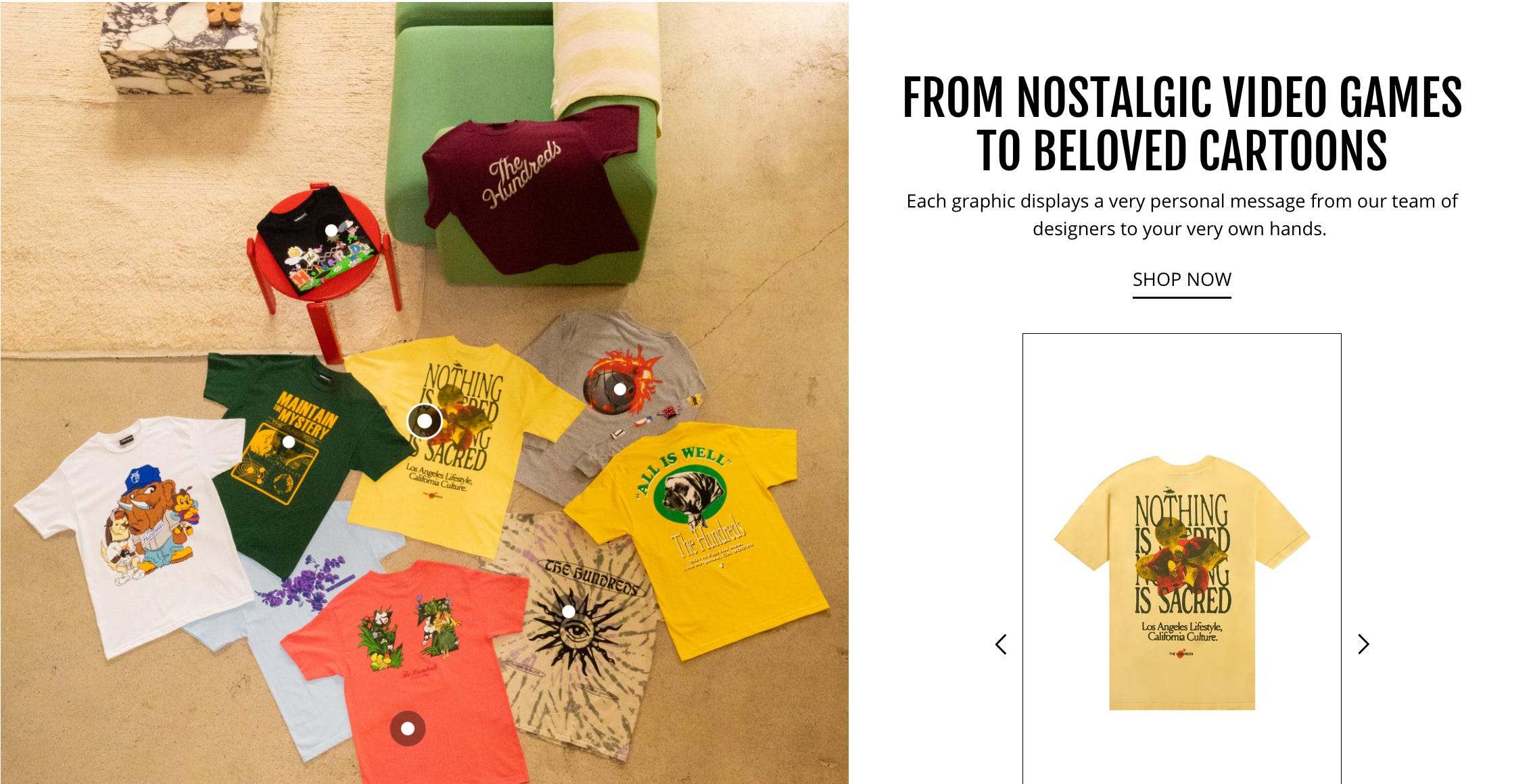Click the From Nostalgic Video Games heading
The height and width of the screenshot is (784, 1531).
(1182, 124)
